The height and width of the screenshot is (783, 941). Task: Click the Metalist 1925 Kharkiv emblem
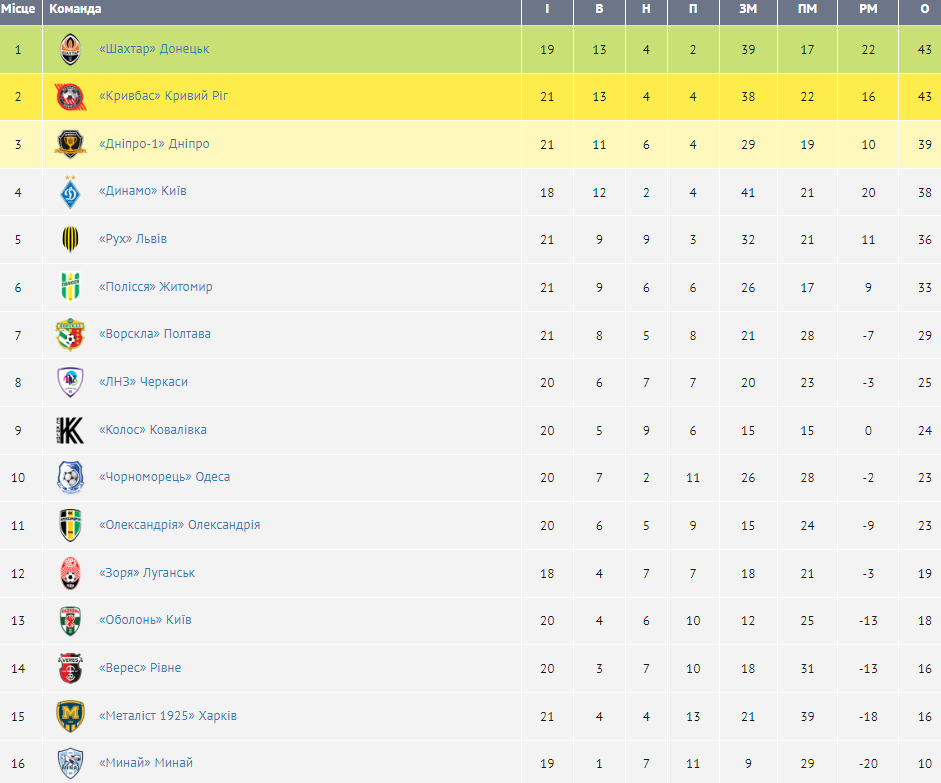(70, 716)
